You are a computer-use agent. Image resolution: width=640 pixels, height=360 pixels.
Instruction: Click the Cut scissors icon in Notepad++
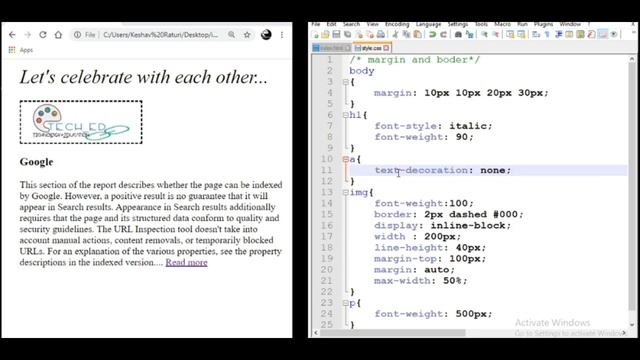click(395, 35)
